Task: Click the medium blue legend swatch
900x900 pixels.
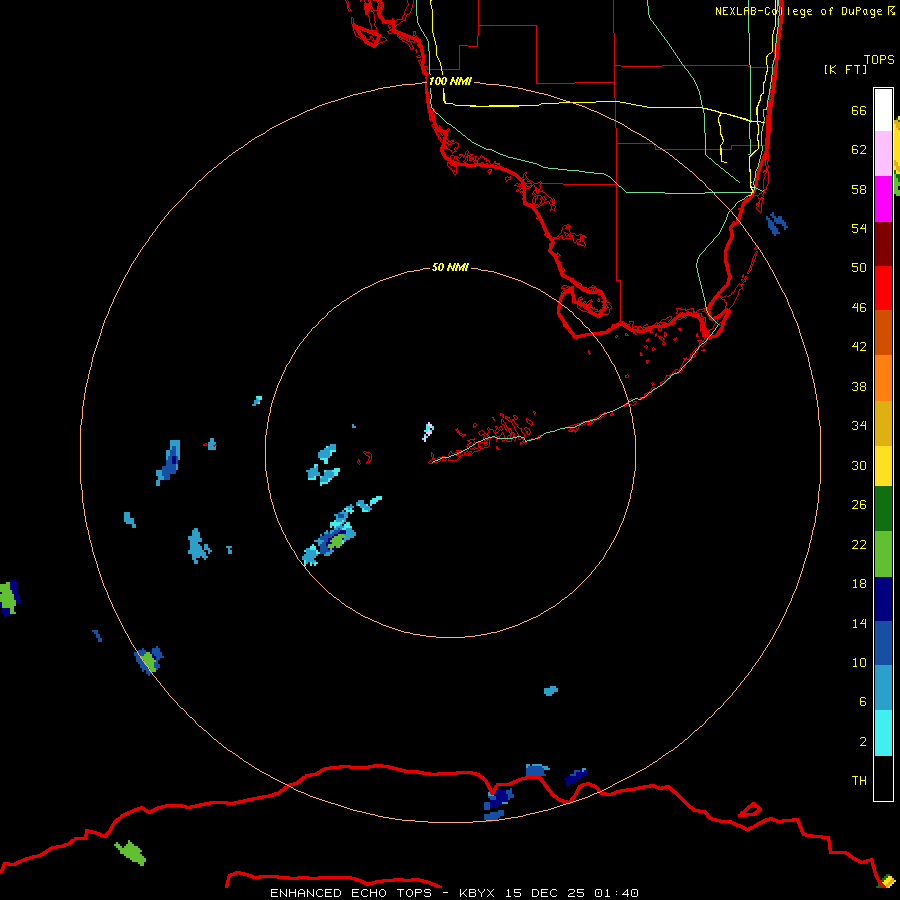Action: pyautogui.click(x=883, y=643)
